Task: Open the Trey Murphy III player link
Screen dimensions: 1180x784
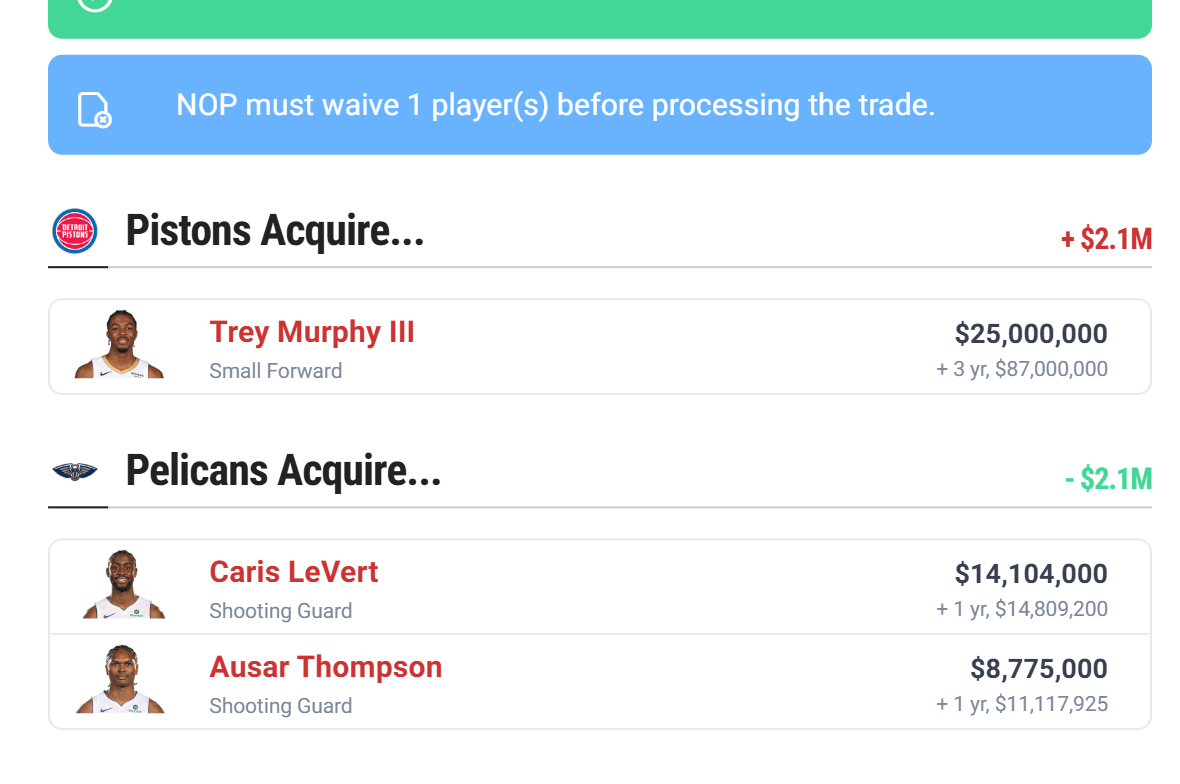Action: [312, 332]
